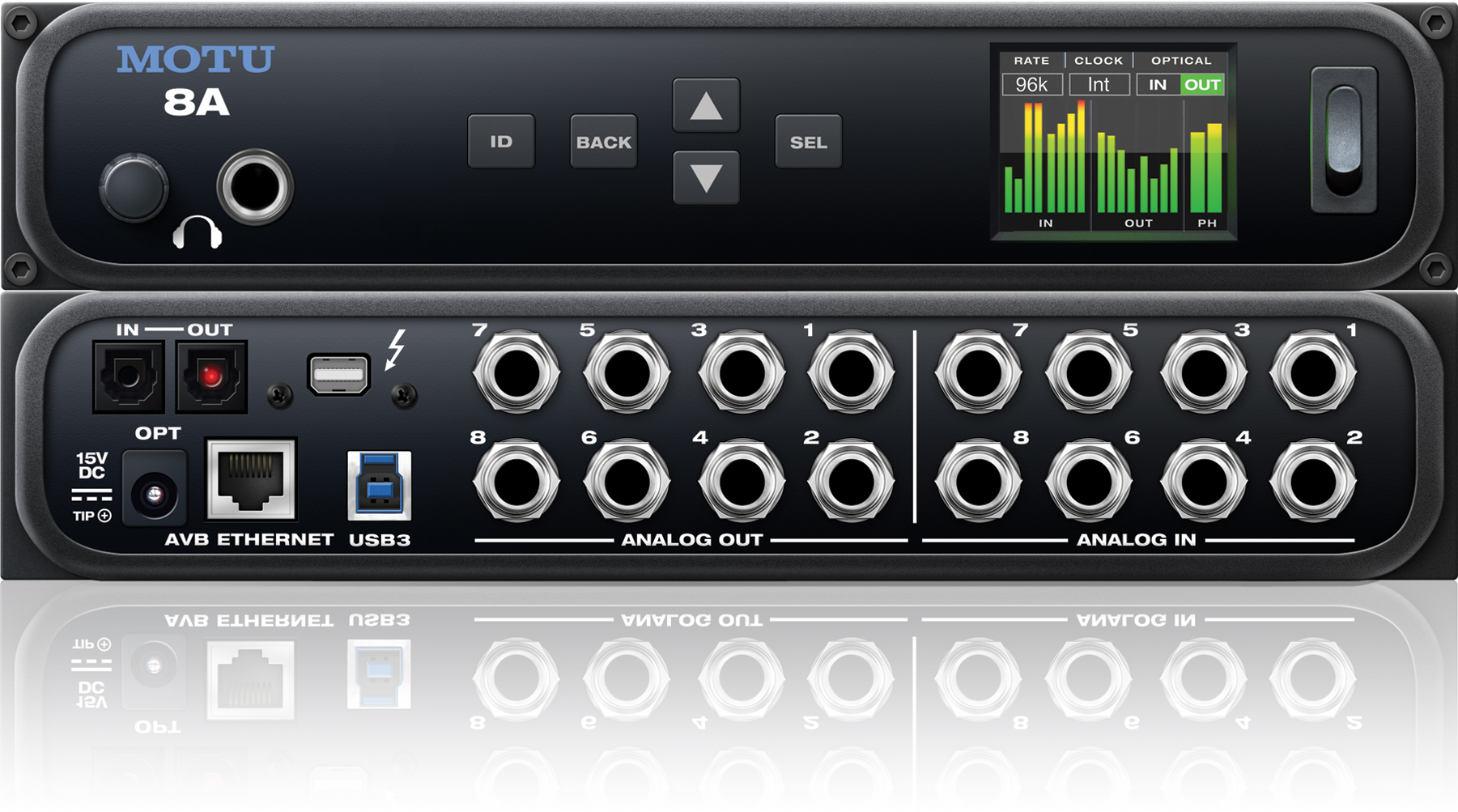The image size is (1458, 812).
Task: Click the optical IN port
Action: [x=129, y=376]
